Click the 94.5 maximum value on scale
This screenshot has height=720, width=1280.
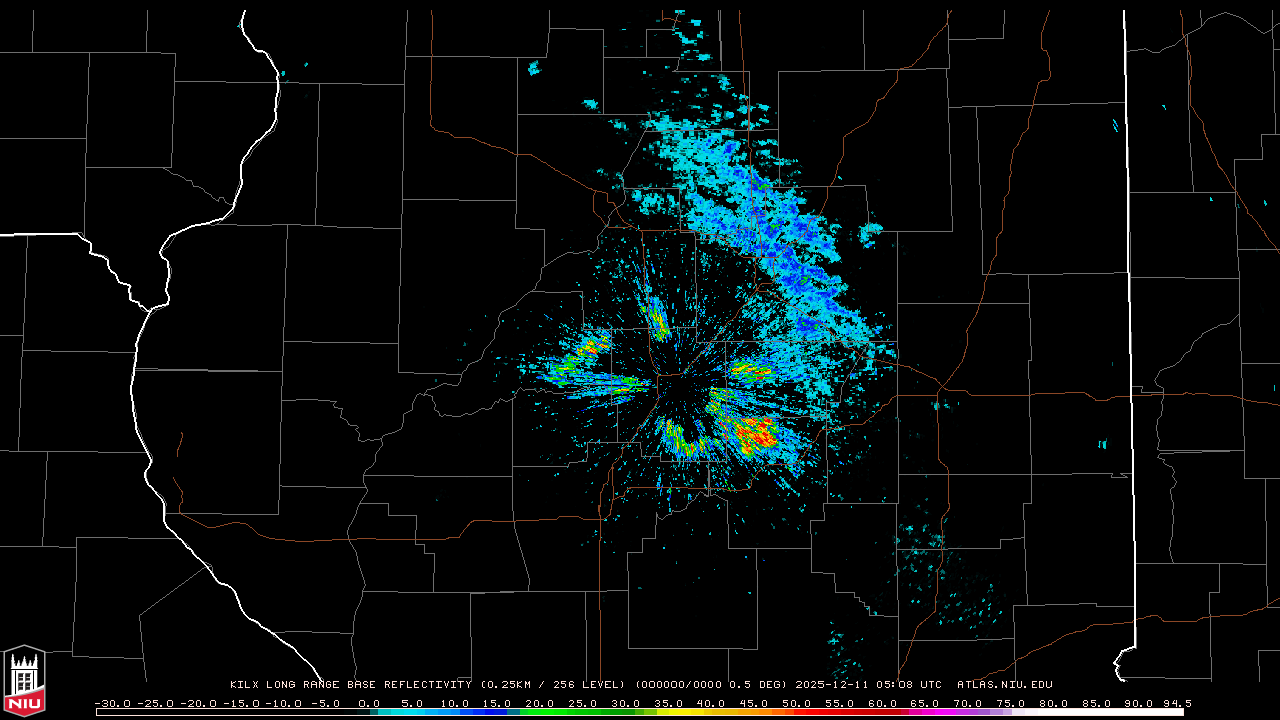click(x=1175, y=703)
